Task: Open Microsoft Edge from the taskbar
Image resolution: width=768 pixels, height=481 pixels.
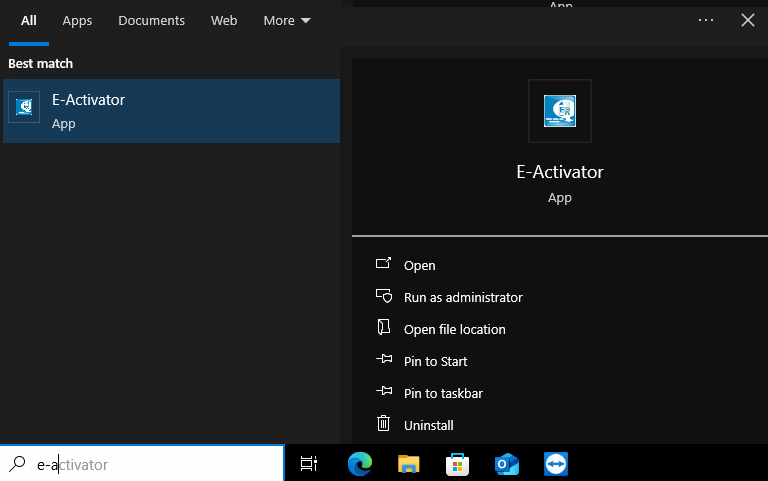Action: coord(360,464)
